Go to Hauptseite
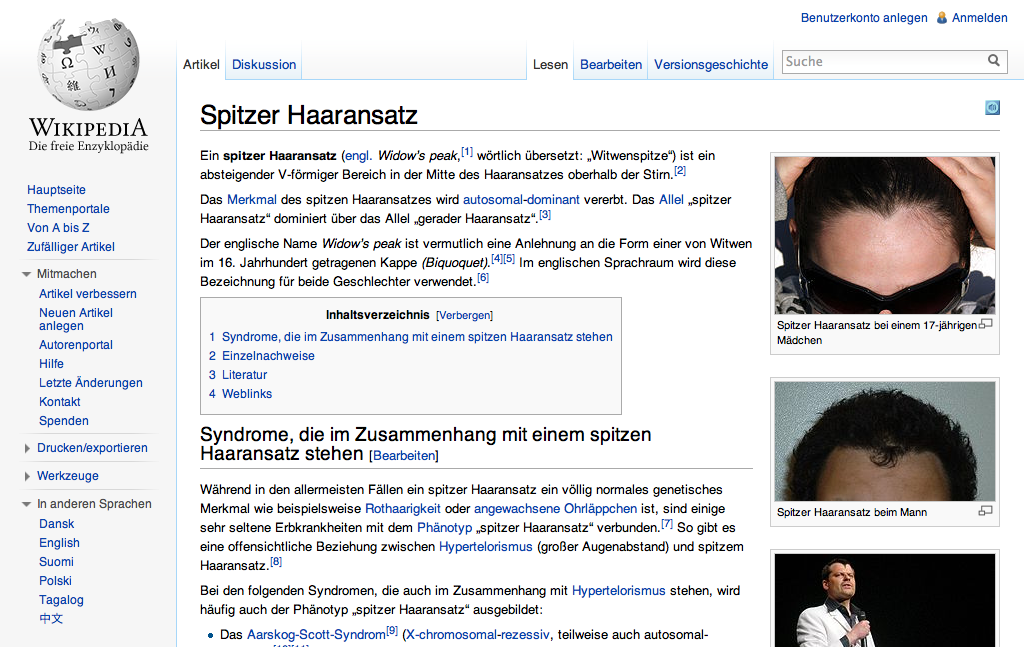Viewport: 1024px width, 647px height. pyautogui.click(x=56, y=190)
